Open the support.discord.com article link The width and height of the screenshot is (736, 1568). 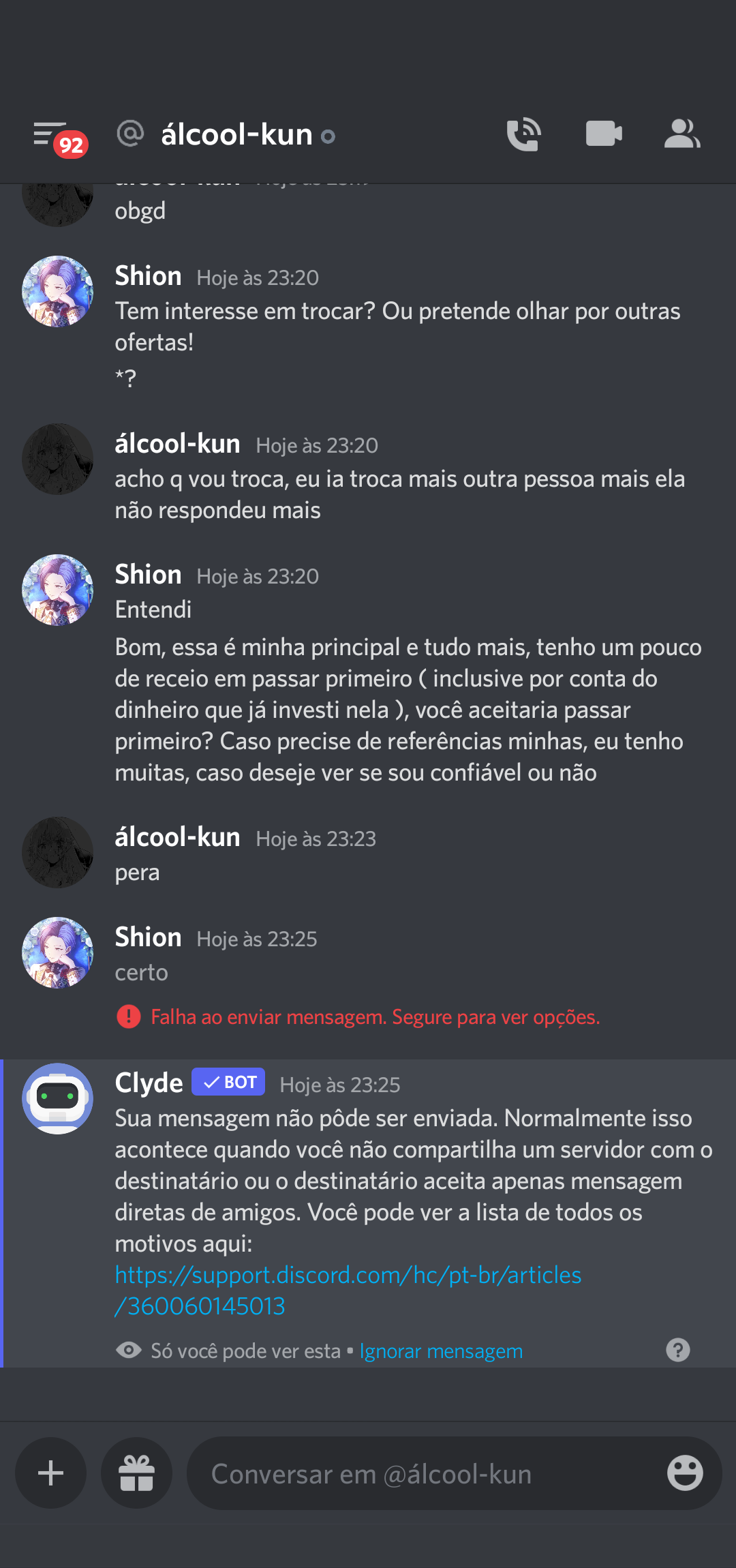(348, 1291)
